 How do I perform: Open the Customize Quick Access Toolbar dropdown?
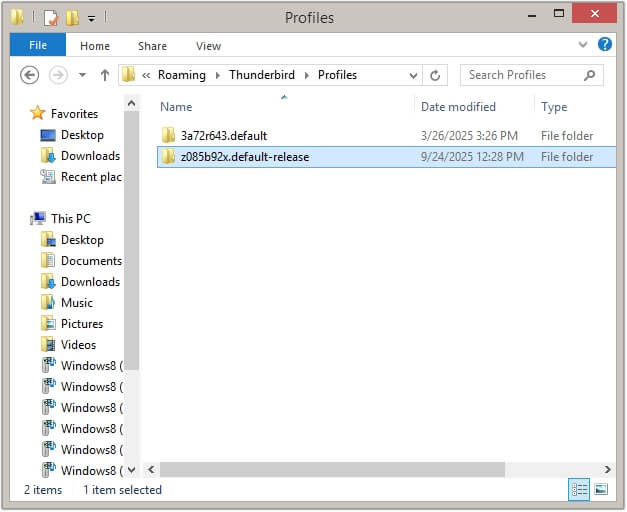pos(92,18)
